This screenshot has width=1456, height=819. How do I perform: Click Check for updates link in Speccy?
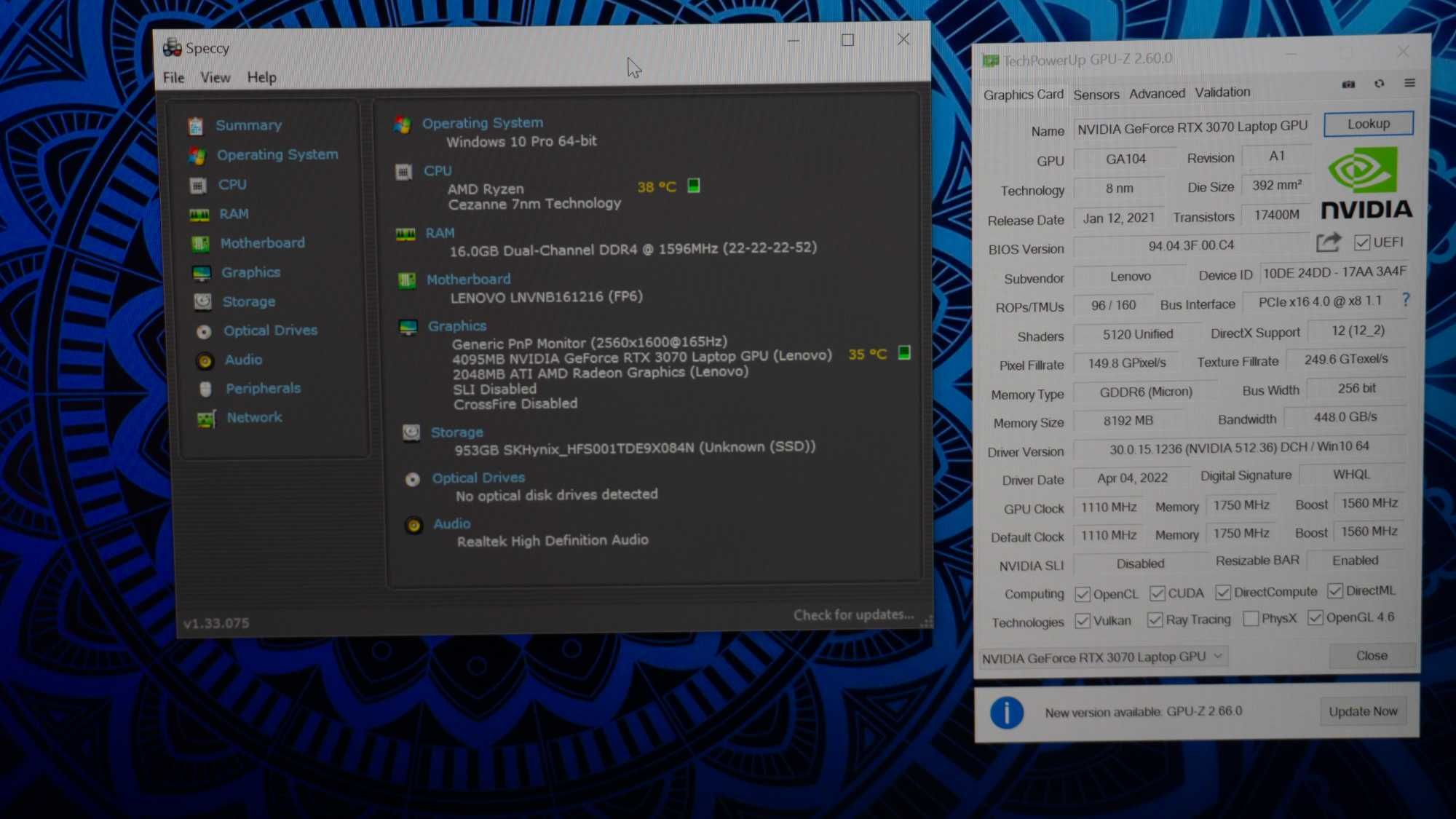tap(853, 615)
